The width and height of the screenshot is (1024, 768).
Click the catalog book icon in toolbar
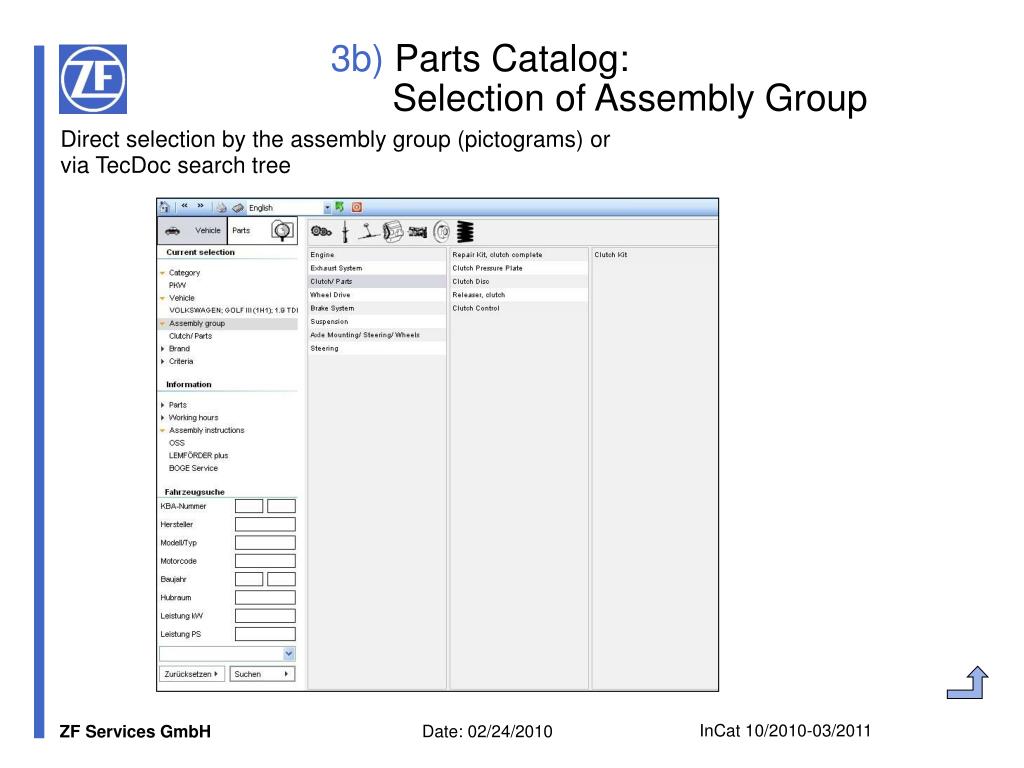tap(238, 208)
